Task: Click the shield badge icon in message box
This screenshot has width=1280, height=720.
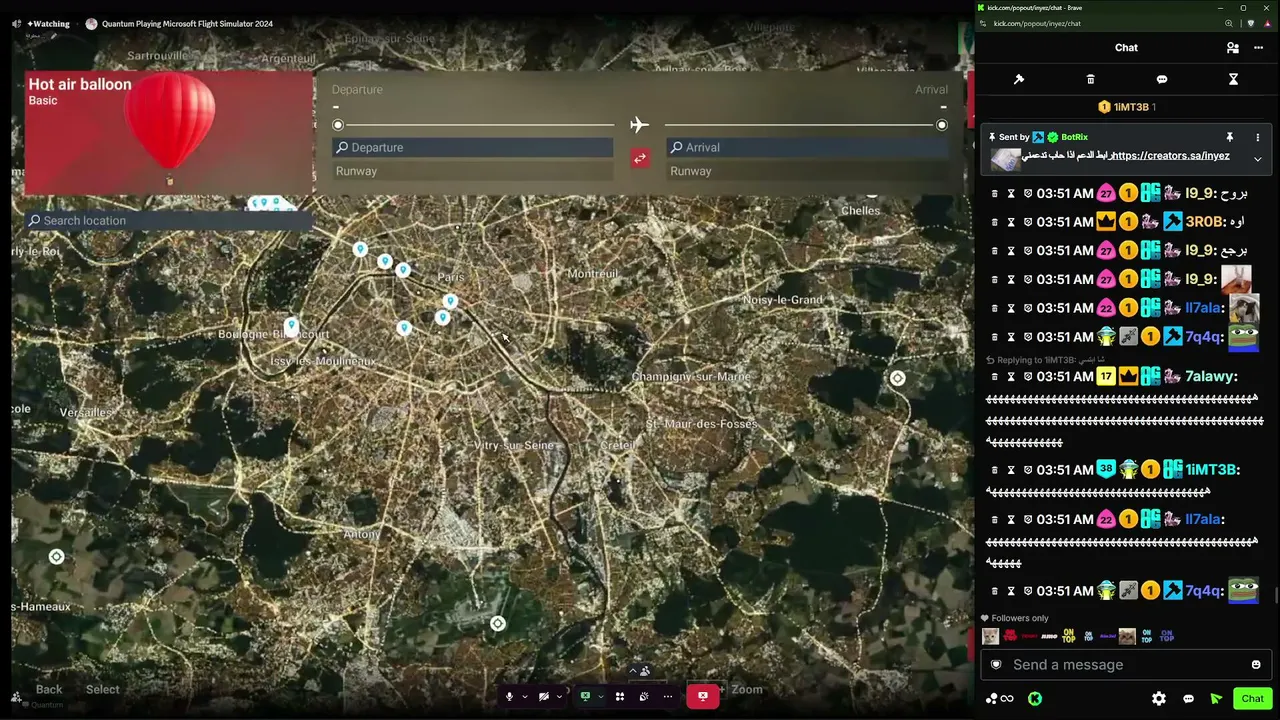Action: 995,665
